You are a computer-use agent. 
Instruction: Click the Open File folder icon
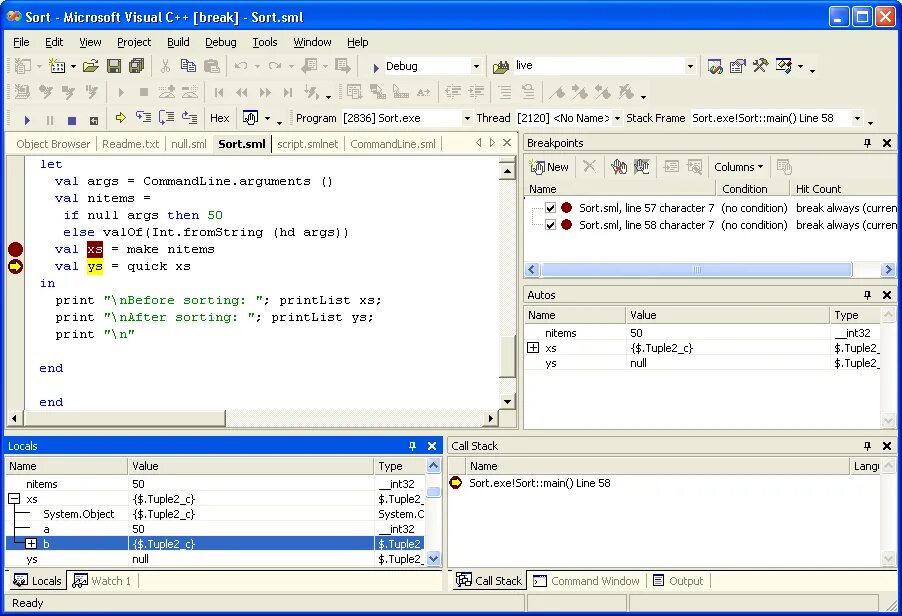90,66
